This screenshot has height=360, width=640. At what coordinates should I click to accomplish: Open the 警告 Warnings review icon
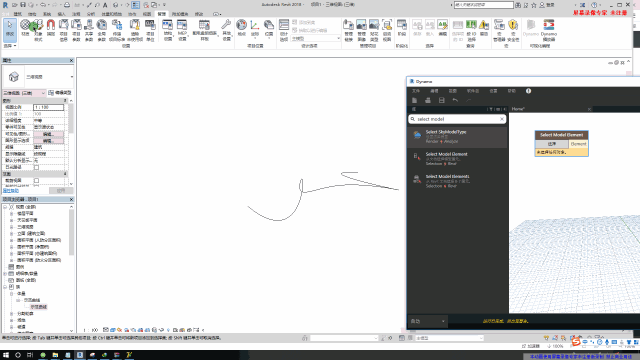(484, 28)
